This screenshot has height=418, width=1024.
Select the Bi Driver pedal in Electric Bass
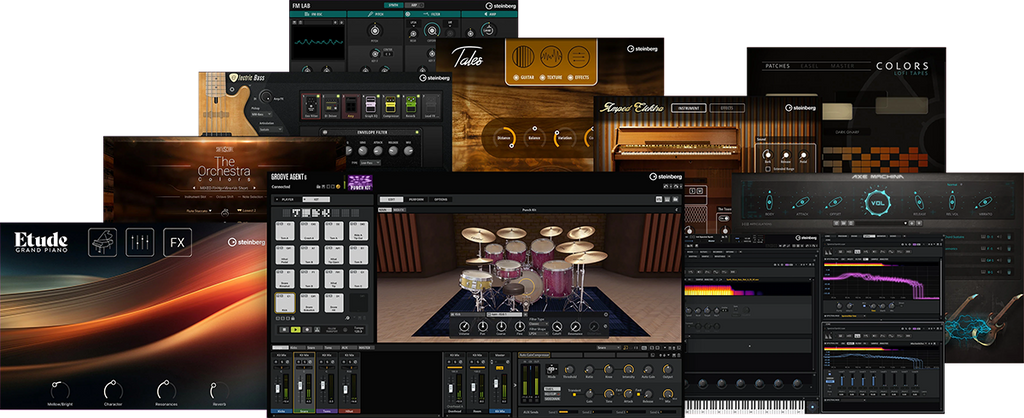pos(332,106)
